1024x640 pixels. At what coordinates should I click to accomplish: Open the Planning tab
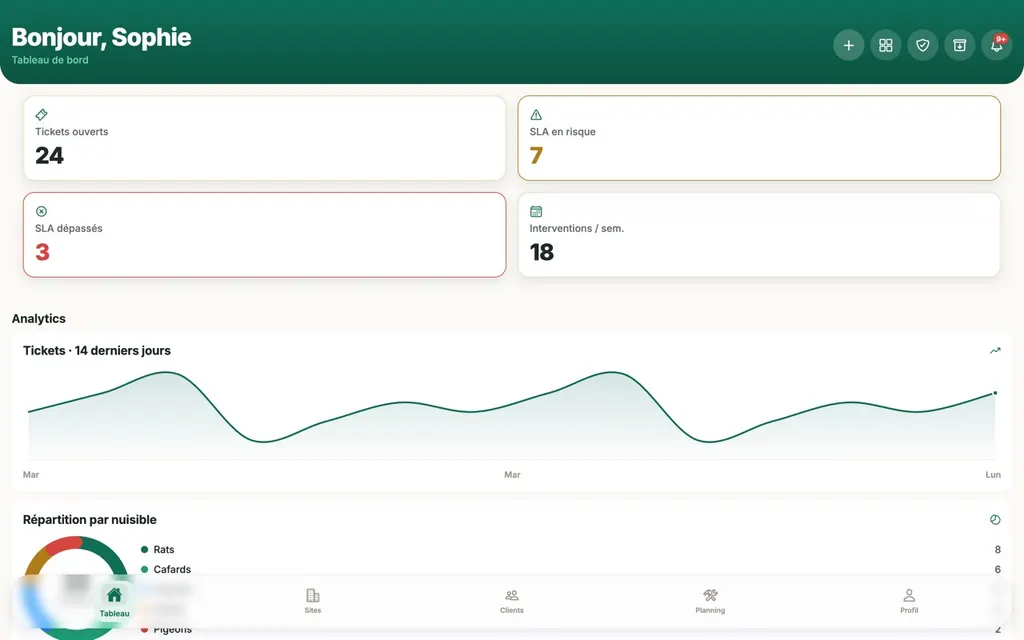point(710,601)
